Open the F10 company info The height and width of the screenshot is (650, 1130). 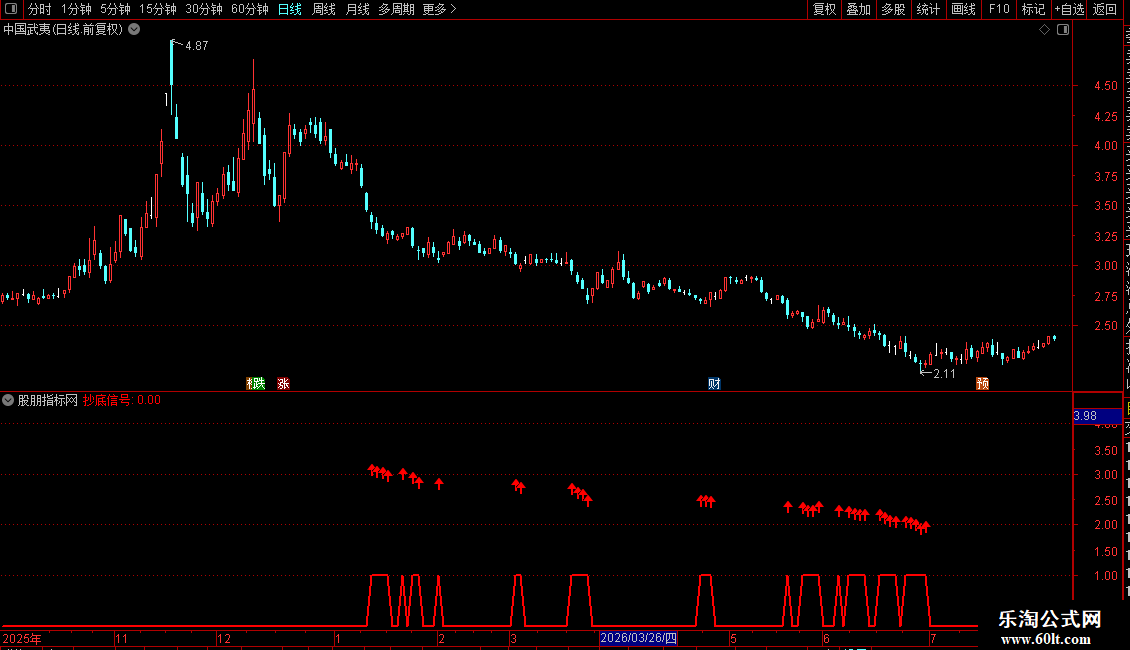point(999,9)
